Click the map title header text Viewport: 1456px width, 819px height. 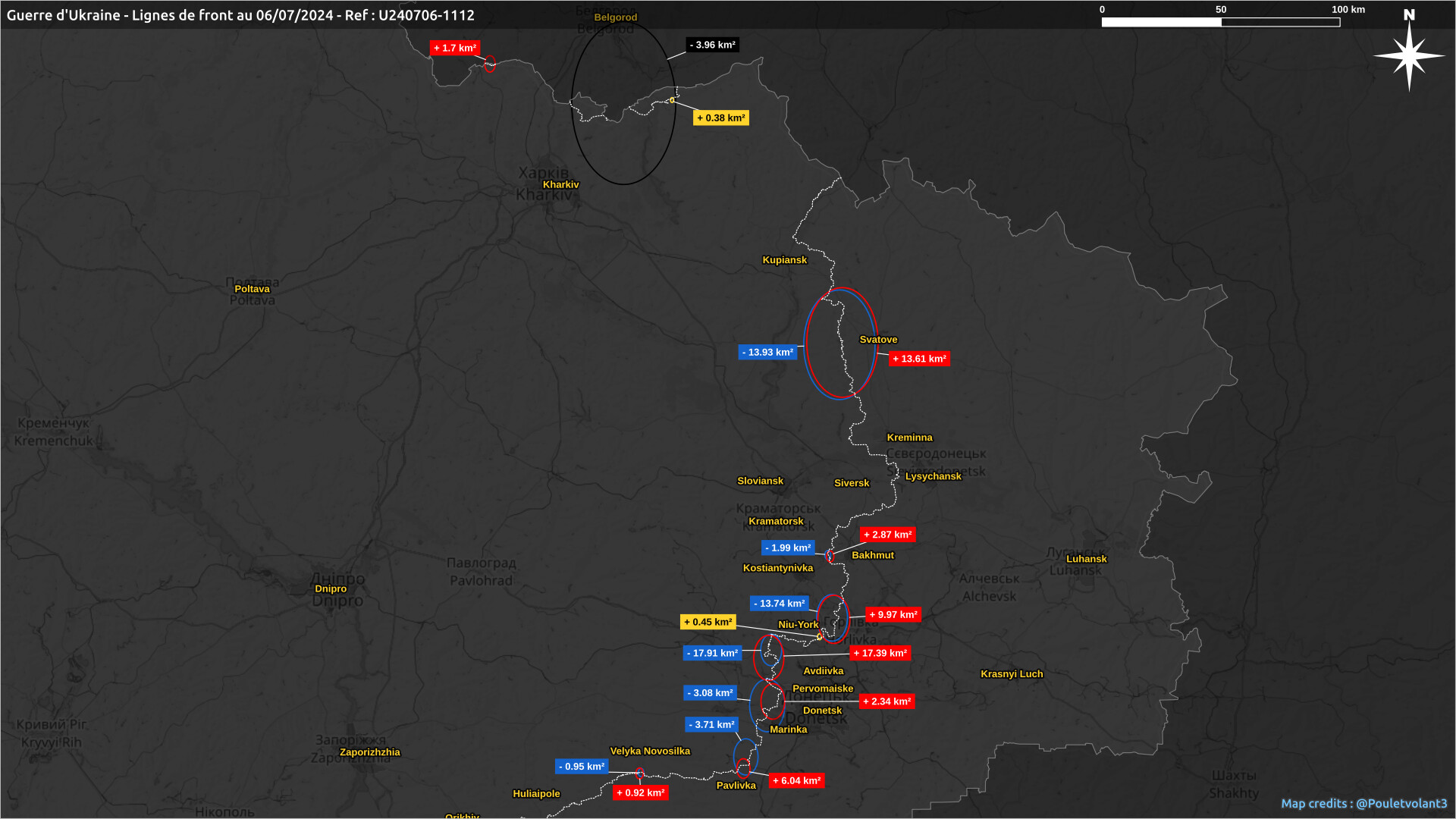[240, 15]
